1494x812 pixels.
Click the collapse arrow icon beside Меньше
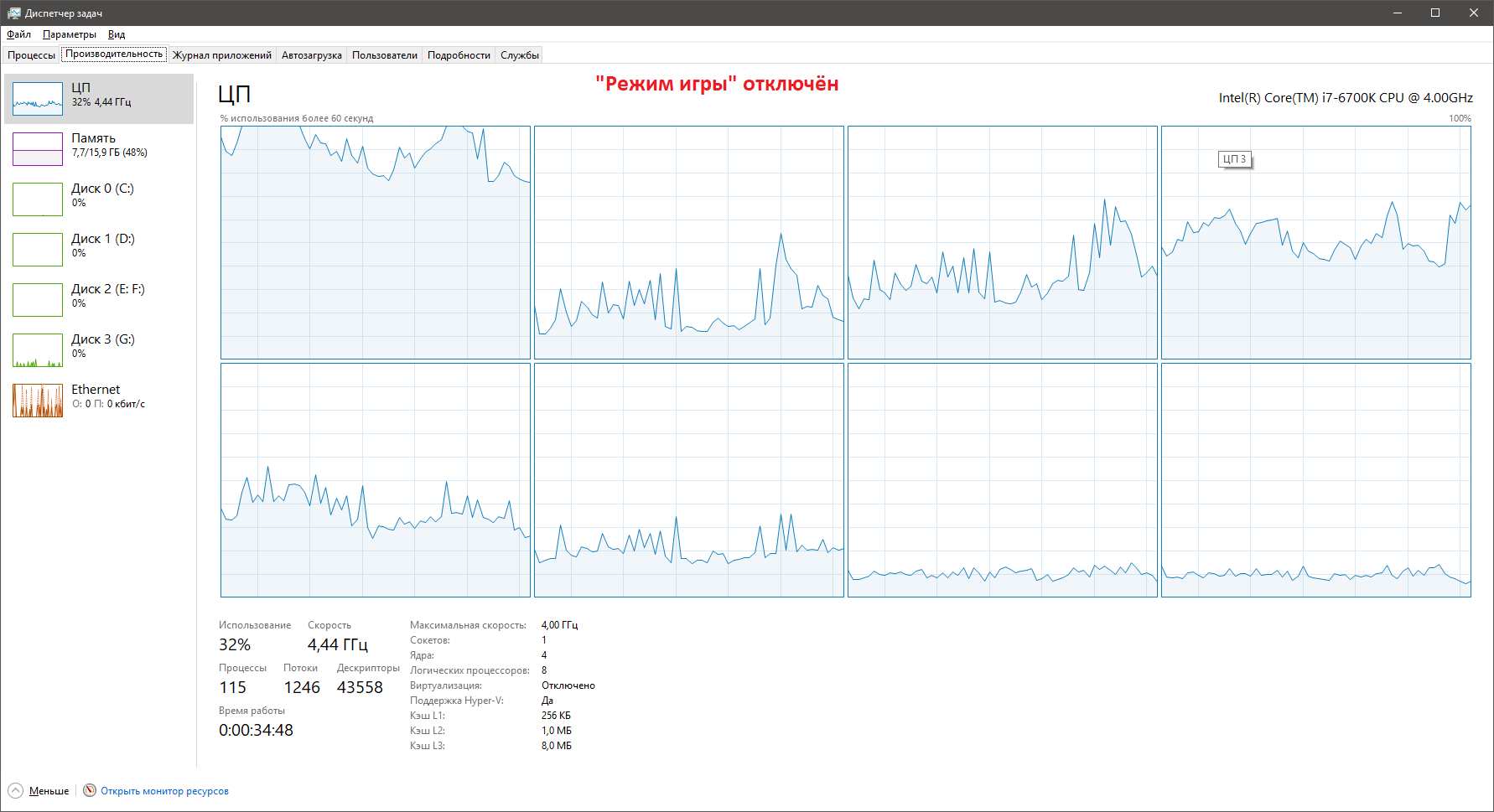click(16, 791)
